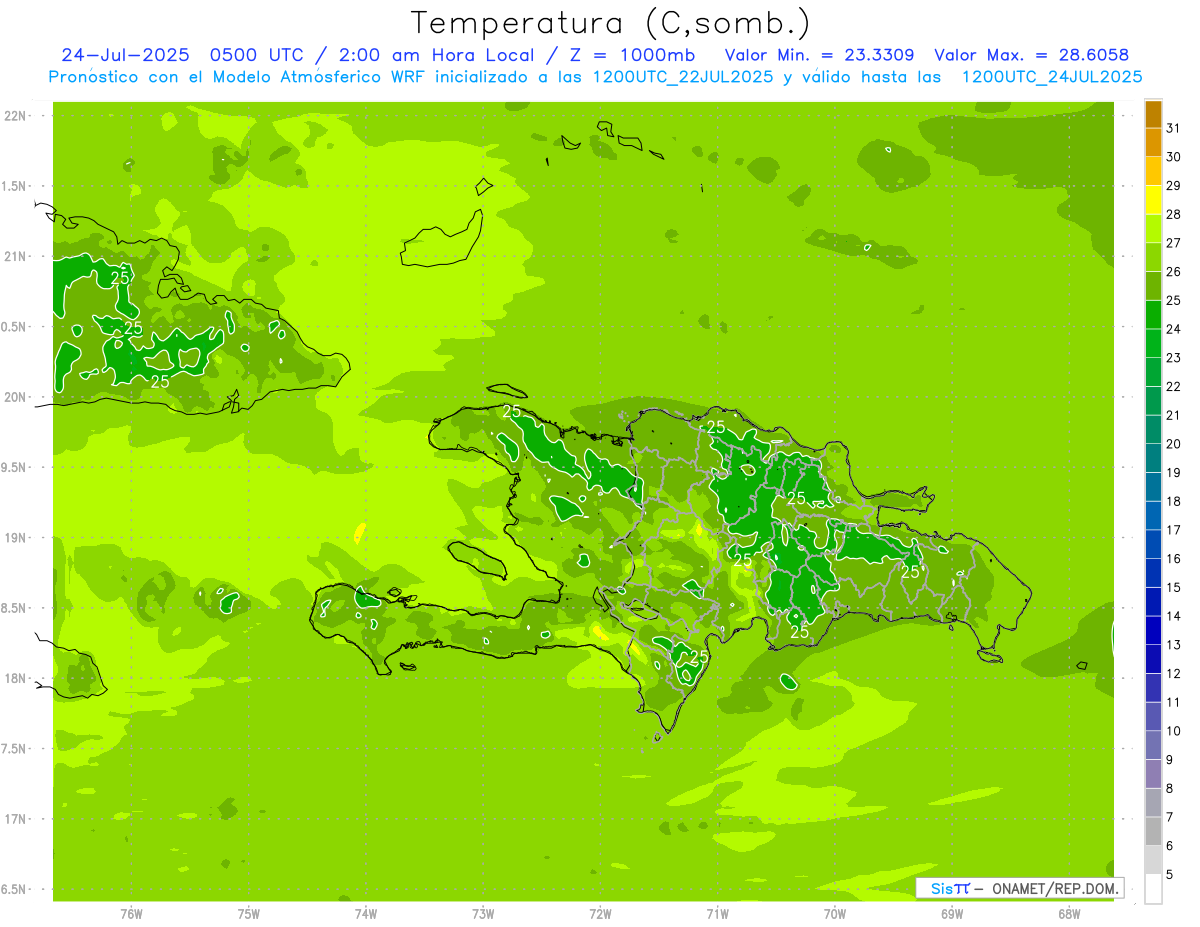Click the "17N" latitude axis label
This screenshot has width=1200, height=927.
(x=16, y=819)
